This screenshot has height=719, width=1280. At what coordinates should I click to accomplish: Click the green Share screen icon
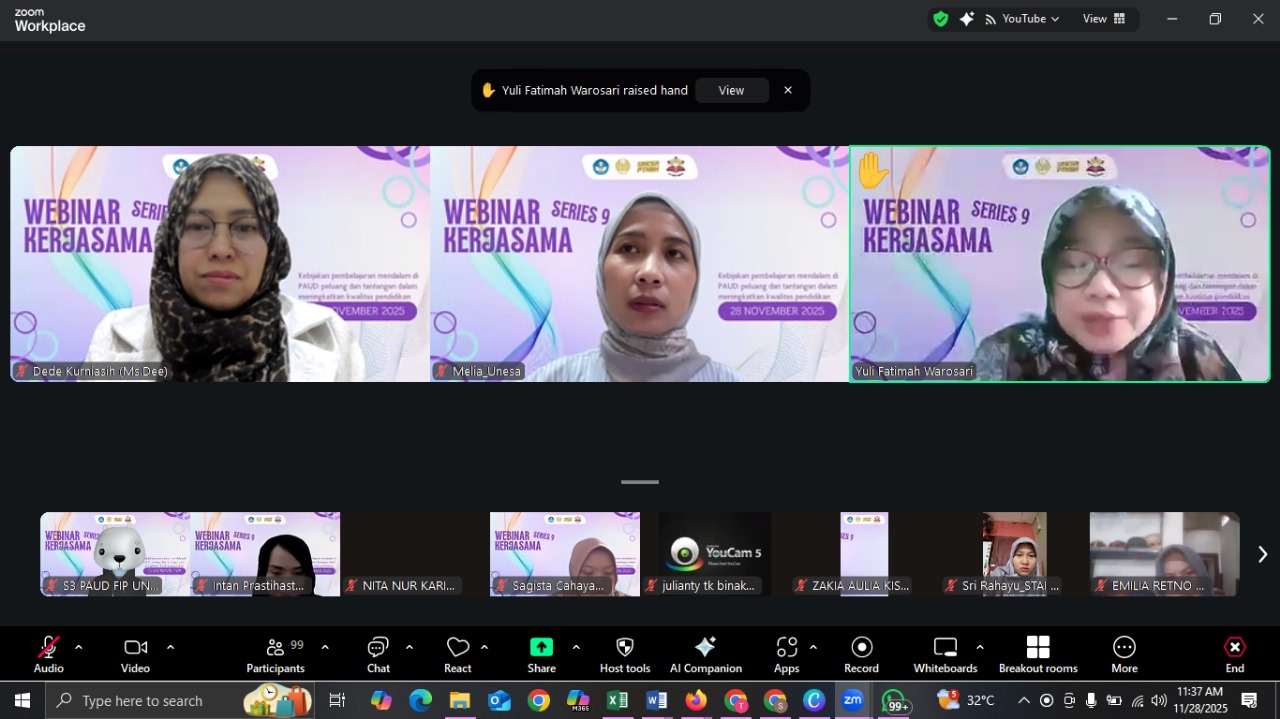click(x=541, y=647)
